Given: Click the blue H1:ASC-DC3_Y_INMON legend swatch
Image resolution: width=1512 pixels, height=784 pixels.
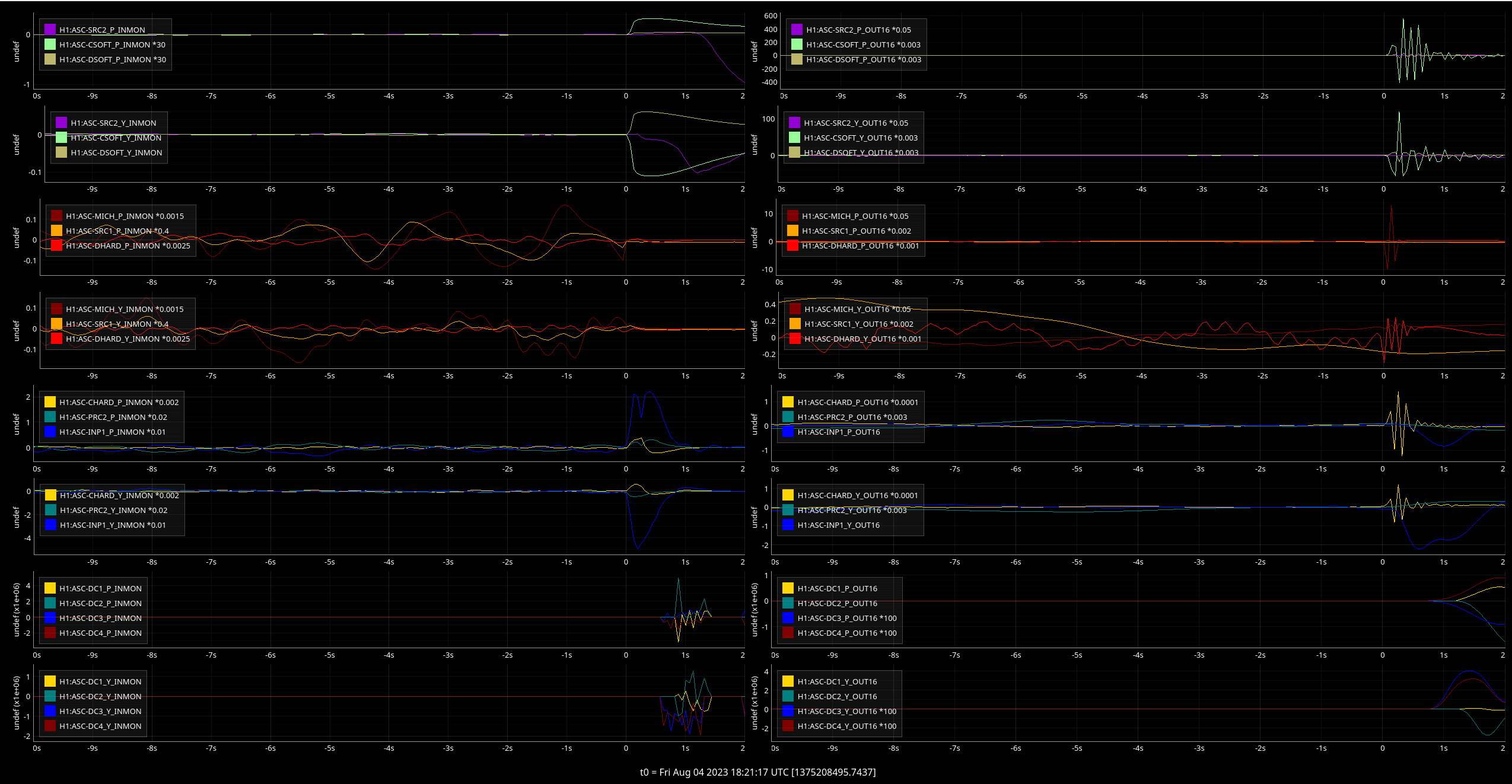Looking at the screenshot, I should pos(50,711).
